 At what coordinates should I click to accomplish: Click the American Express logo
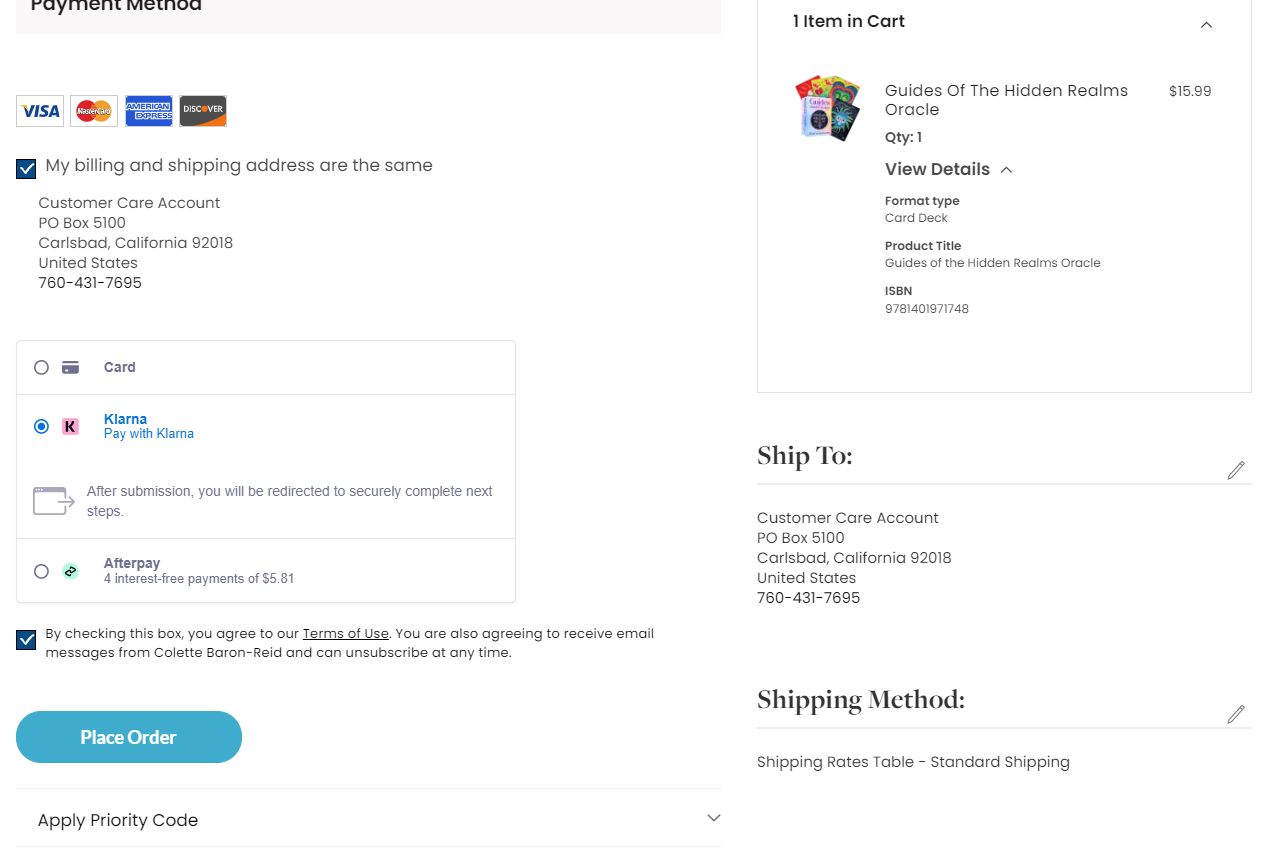149,111
